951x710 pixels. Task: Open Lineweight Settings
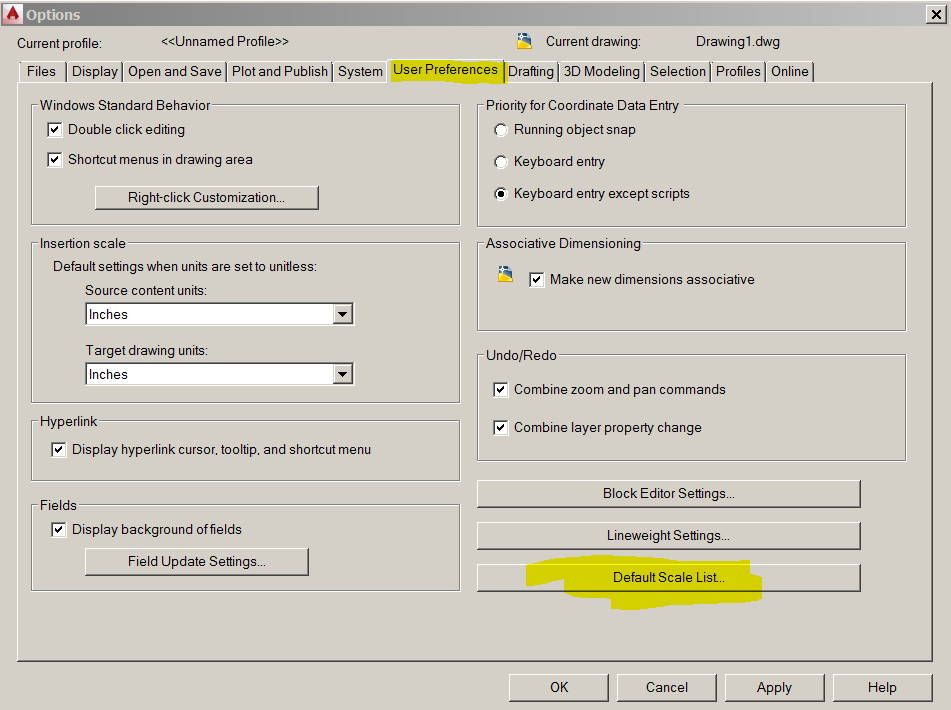(668, 535)
